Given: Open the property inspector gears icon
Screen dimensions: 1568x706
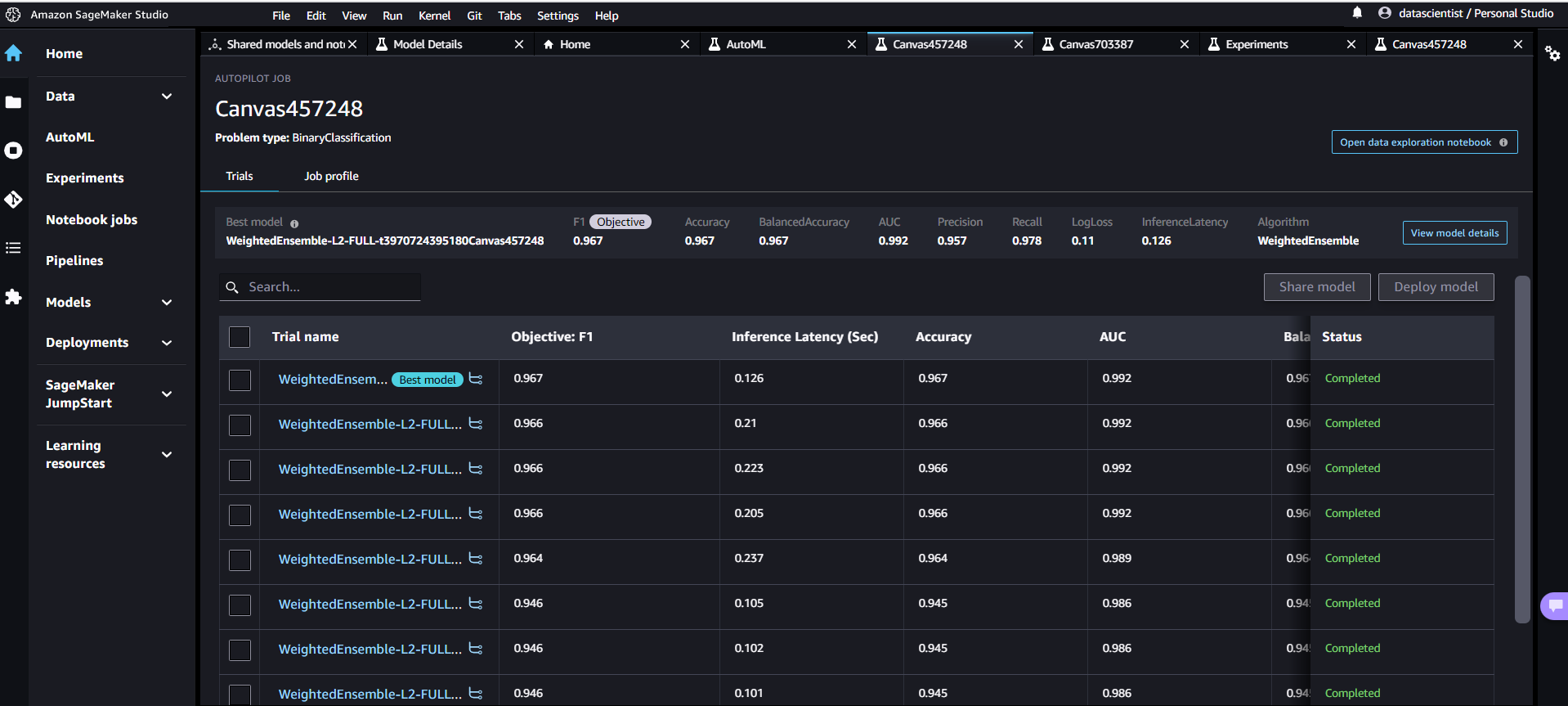Looking at the screenshot, I should coord(1552,53).
